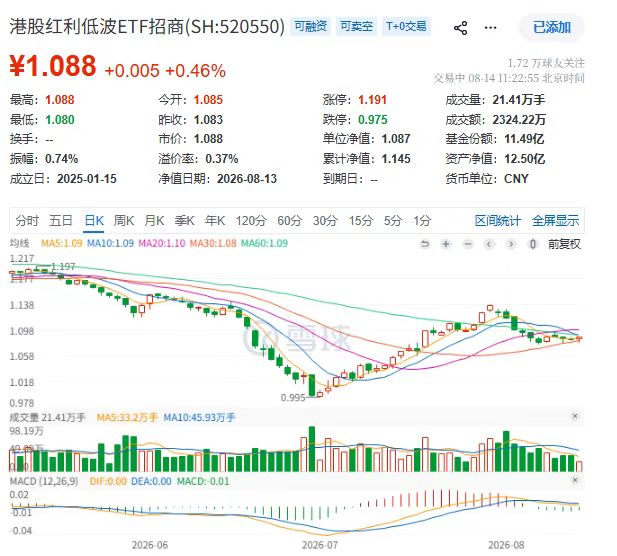This screenshot has height=556, width=617.
Task: Shift chart left with left chevron
Action: point(489,244)
